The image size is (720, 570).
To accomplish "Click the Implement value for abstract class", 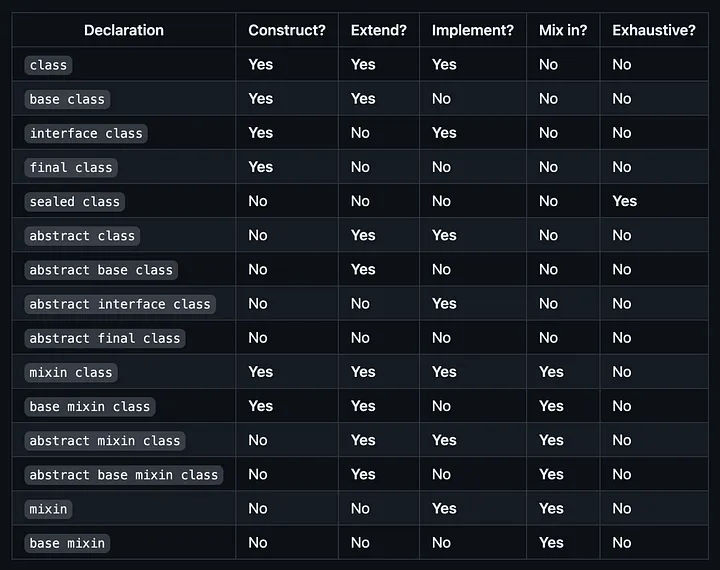I will 444,235.
